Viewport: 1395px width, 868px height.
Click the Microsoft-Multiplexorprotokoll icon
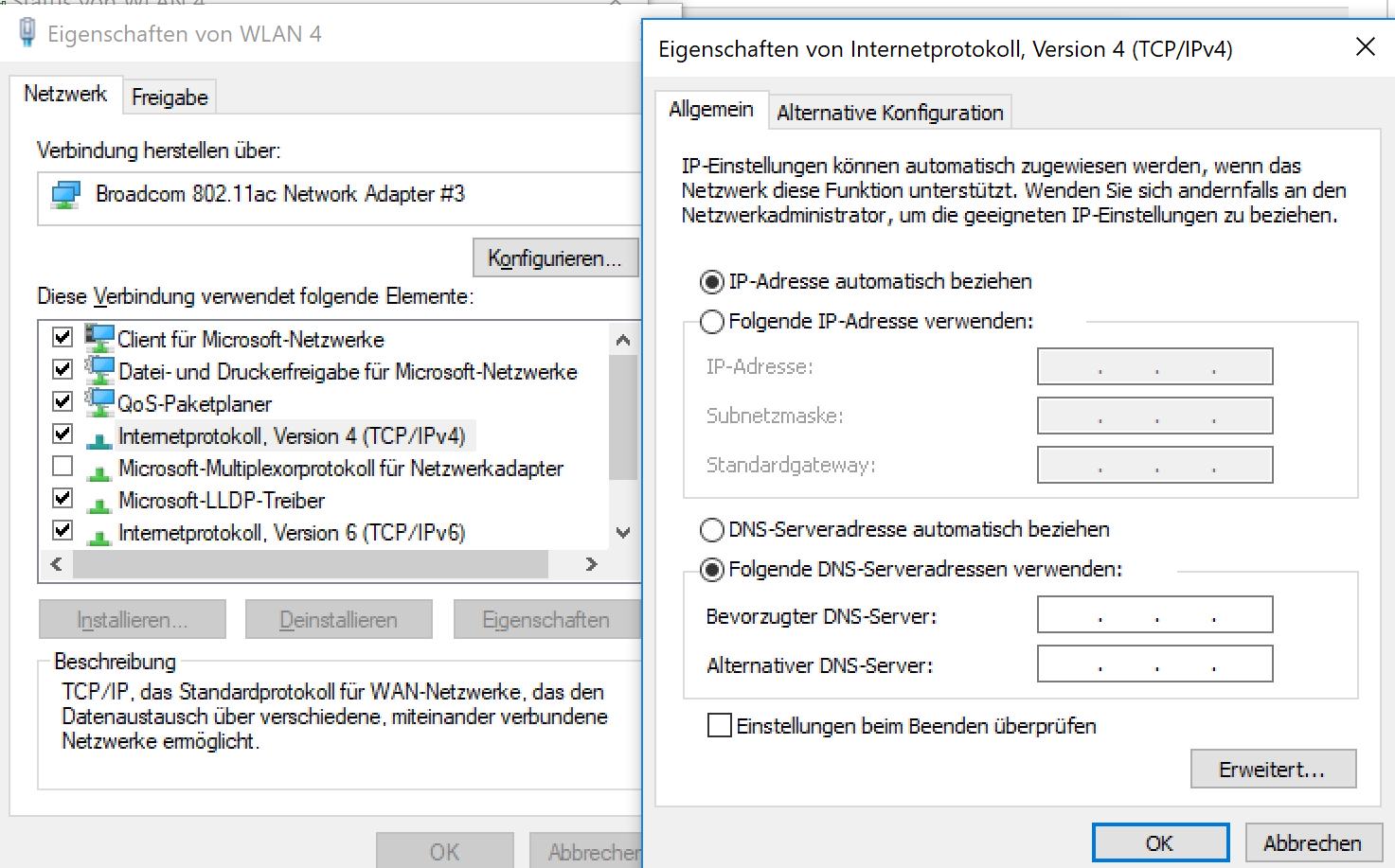99,469
